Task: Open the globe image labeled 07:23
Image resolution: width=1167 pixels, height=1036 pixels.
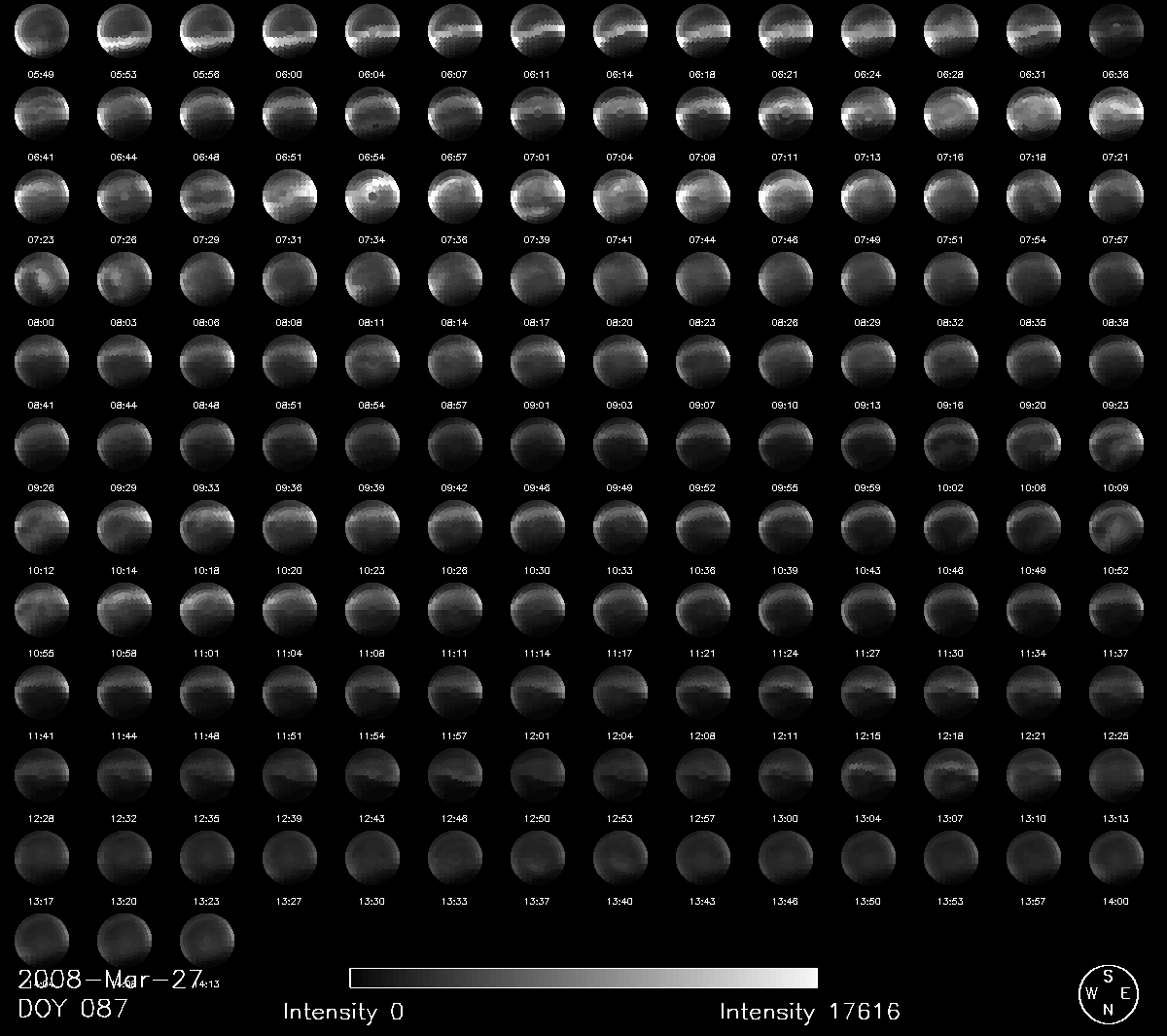Action: point(42,197)
